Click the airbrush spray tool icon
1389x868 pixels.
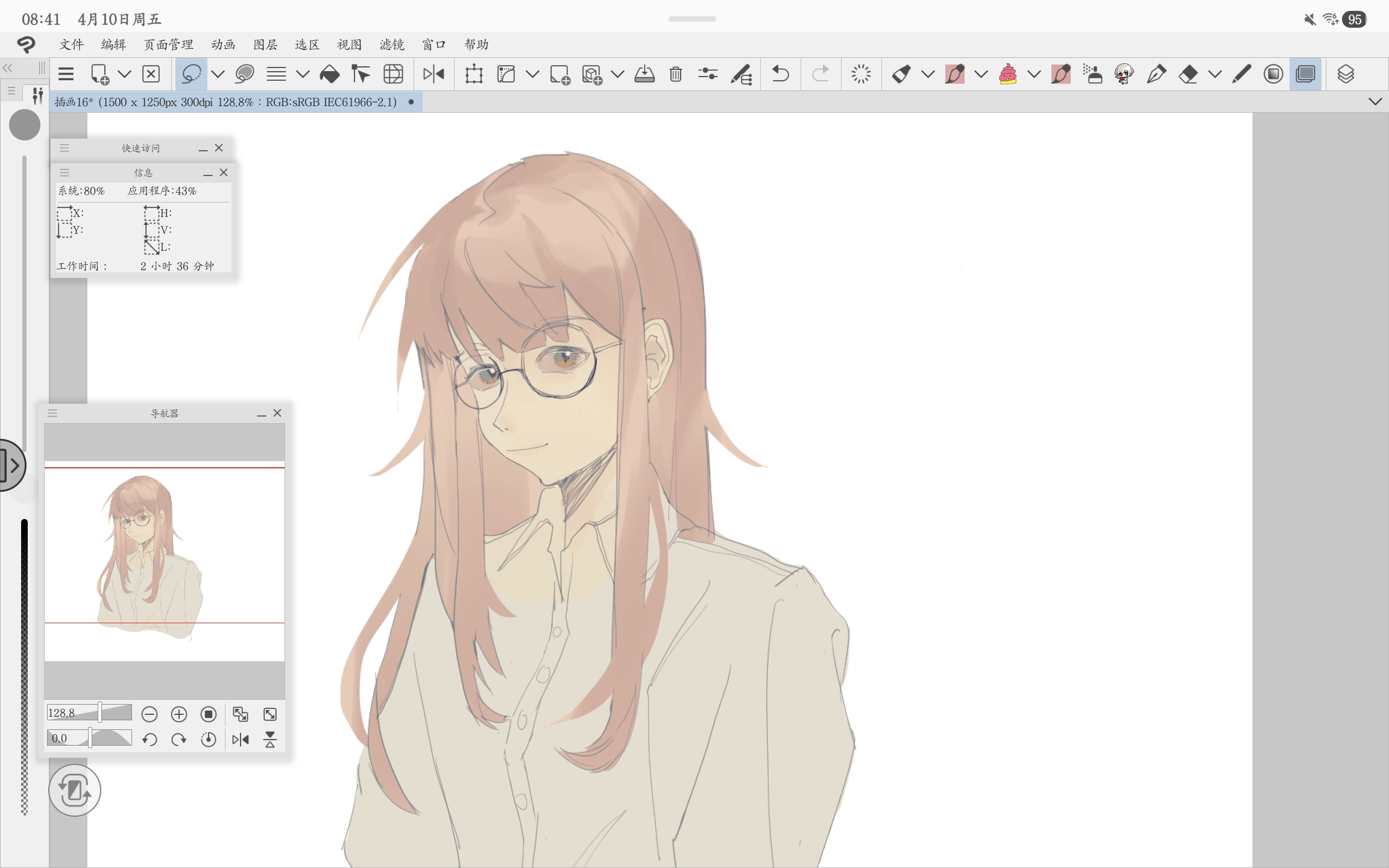tap(1092, 74)
